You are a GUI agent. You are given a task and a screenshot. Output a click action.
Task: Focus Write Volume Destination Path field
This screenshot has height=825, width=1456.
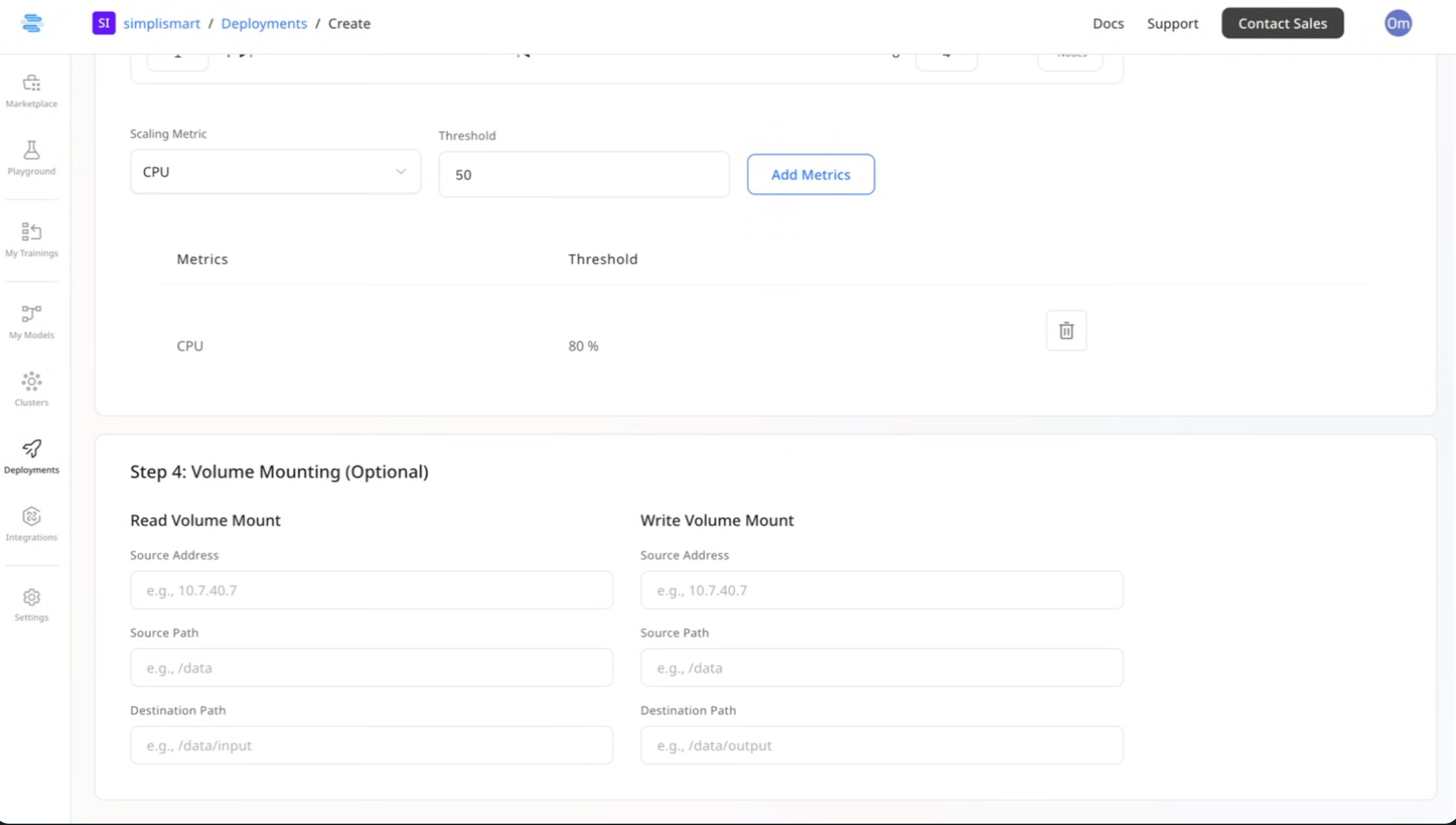(x=881, y=746)
